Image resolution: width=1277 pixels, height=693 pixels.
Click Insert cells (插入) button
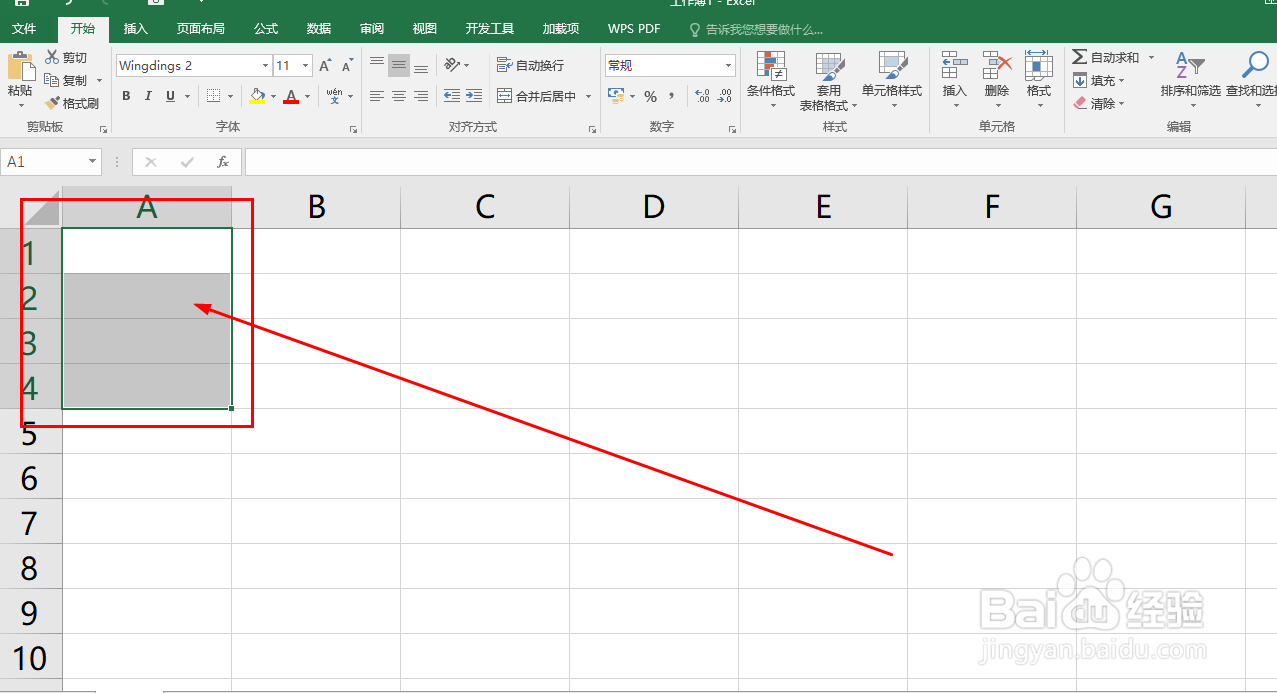(955, 80)
